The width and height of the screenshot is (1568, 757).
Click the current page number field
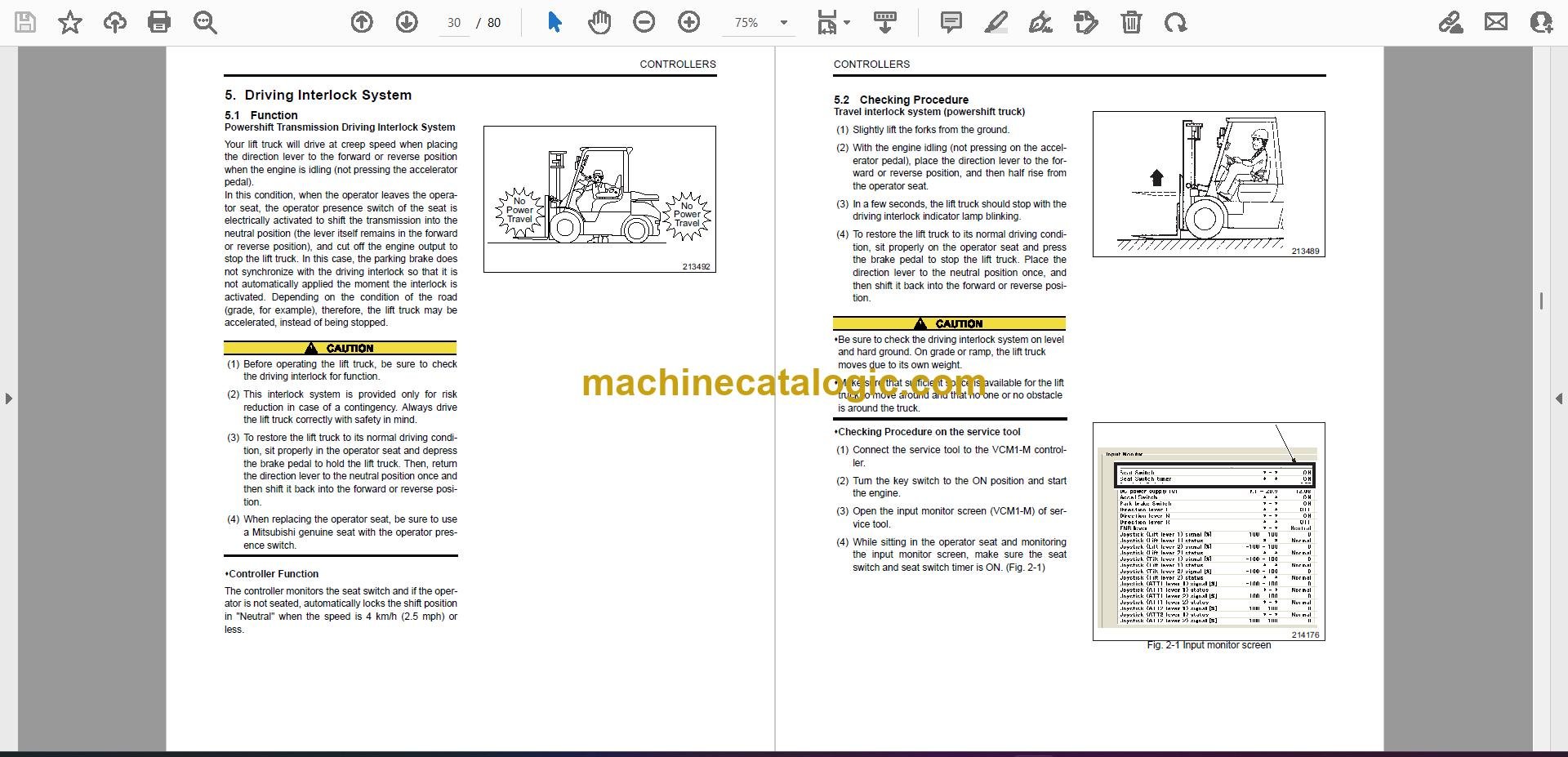point(454,23)
